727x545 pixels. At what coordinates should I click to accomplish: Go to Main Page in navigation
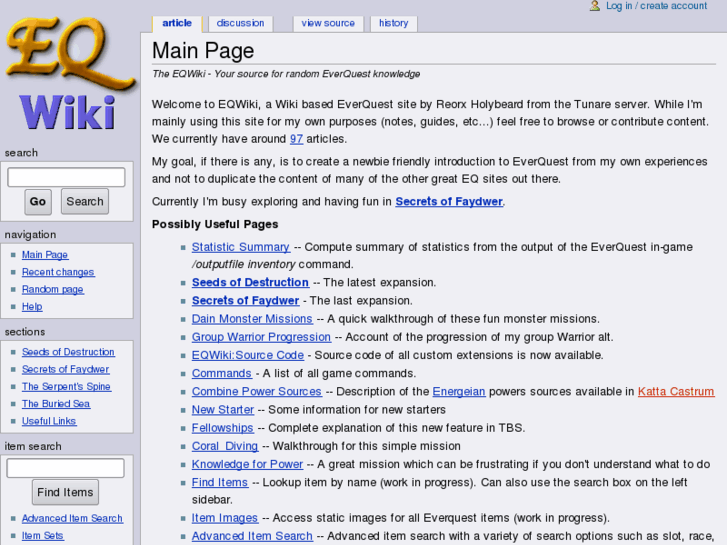pyautogui.click(x=45, y=255)
